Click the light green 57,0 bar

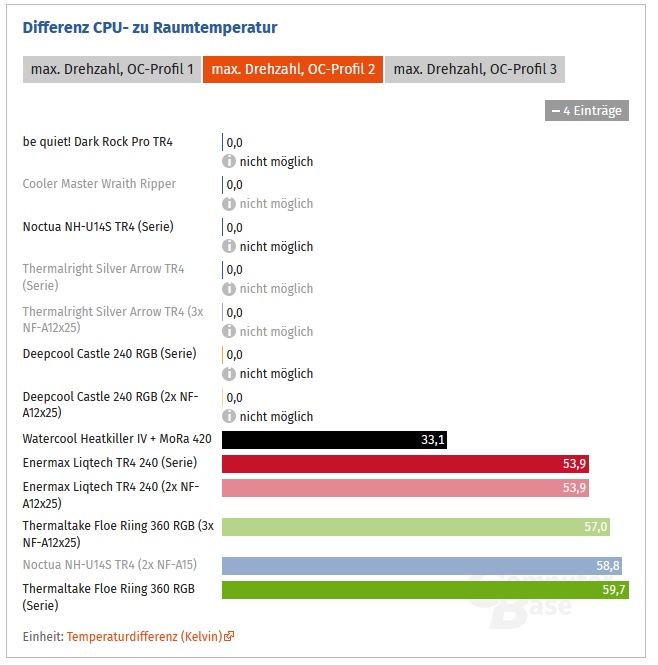pyautogui.click(x=416, y=527)
